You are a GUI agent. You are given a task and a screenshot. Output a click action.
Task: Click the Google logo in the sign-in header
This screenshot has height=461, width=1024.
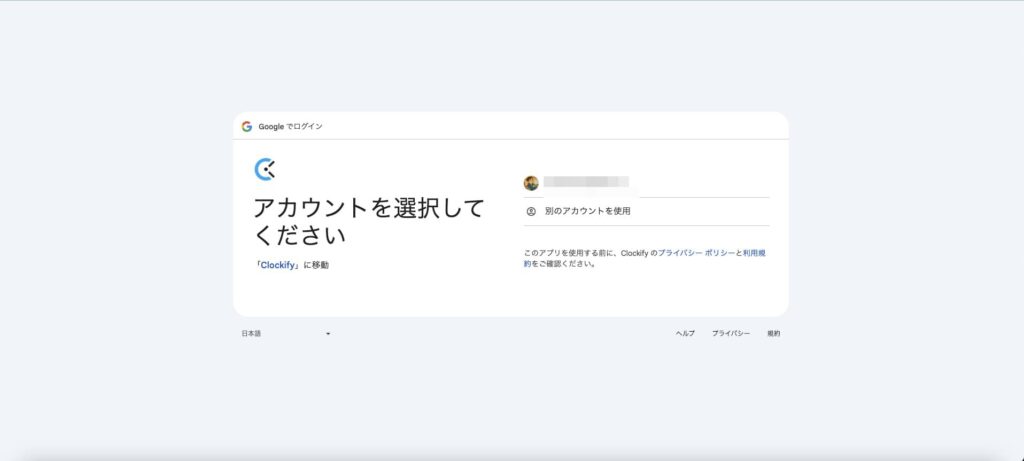[x=246, y=127]
